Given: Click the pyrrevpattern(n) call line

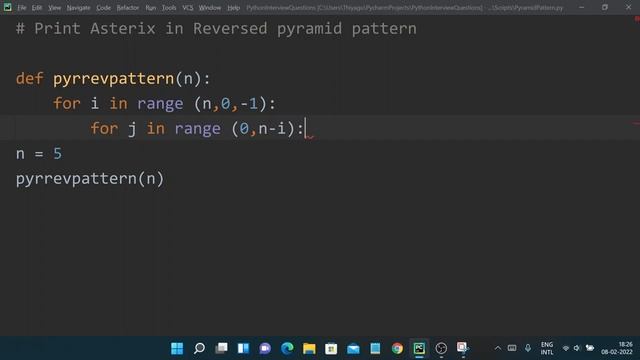Looking at the screenshot, I should [90, 179].
